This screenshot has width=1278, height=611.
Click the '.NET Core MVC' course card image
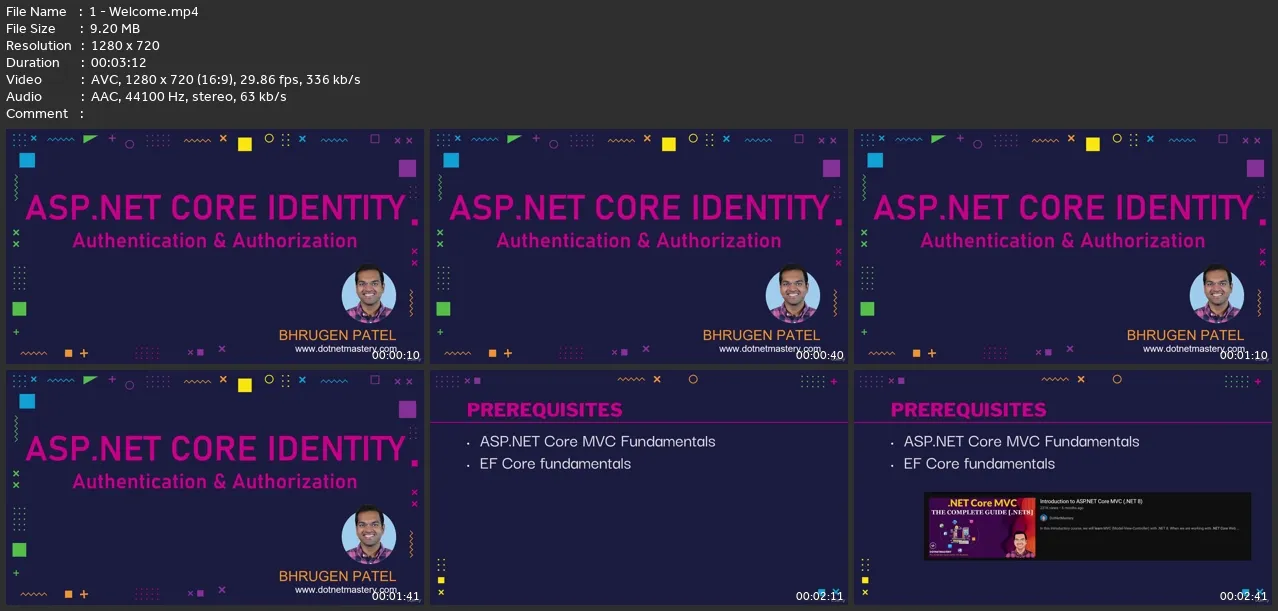pos(981,527)
